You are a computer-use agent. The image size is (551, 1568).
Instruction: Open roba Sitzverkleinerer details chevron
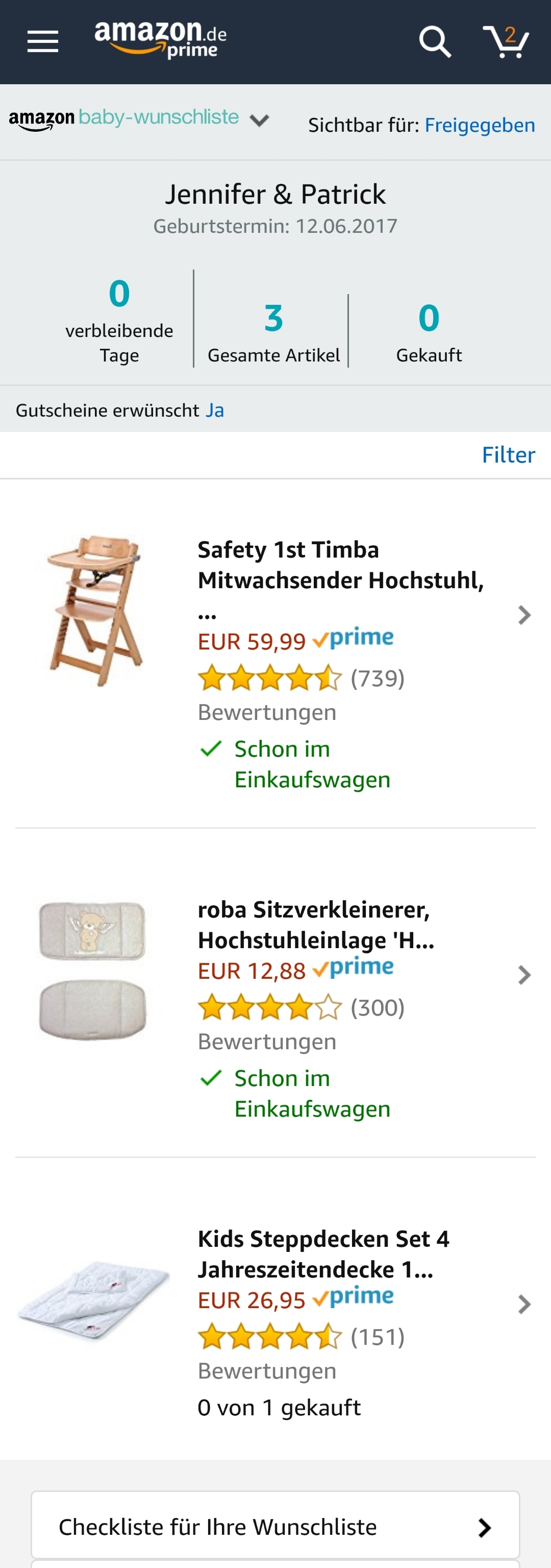tap(523, 975)
